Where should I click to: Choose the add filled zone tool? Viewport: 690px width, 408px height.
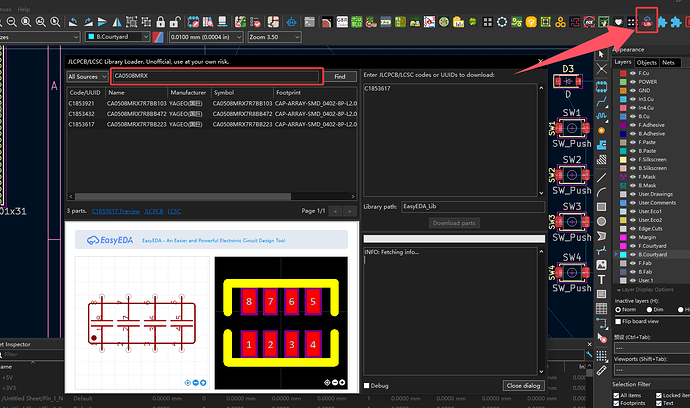click(x=602, y=145)
